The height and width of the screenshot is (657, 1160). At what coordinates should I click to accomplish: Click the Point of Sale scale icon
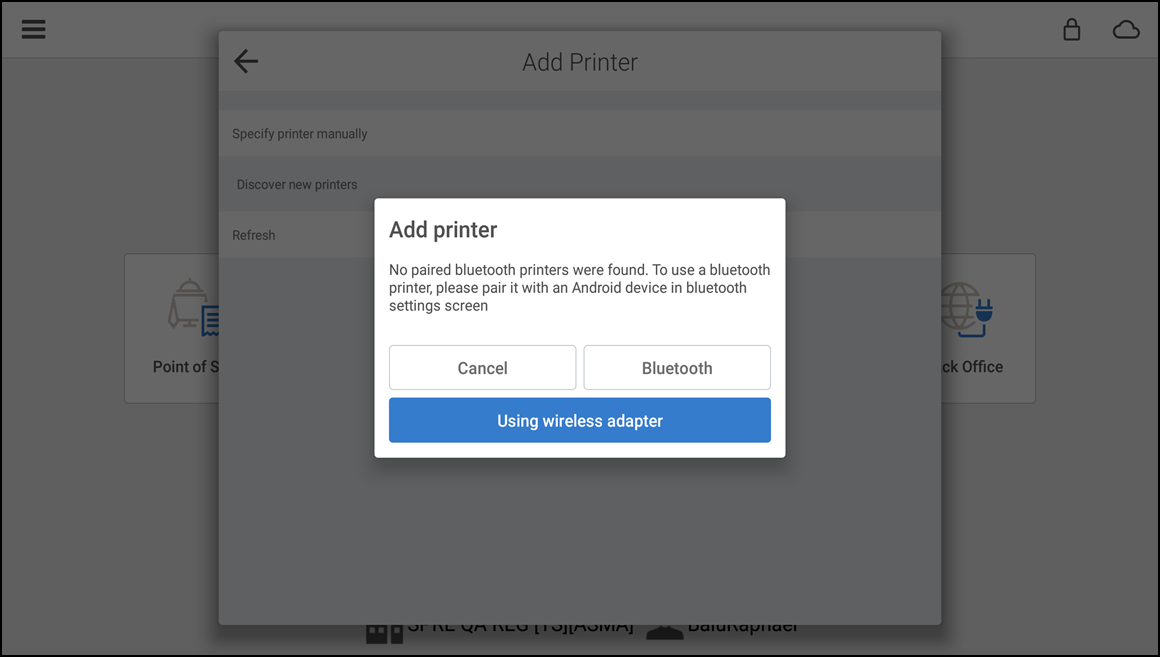click(190, 305)
